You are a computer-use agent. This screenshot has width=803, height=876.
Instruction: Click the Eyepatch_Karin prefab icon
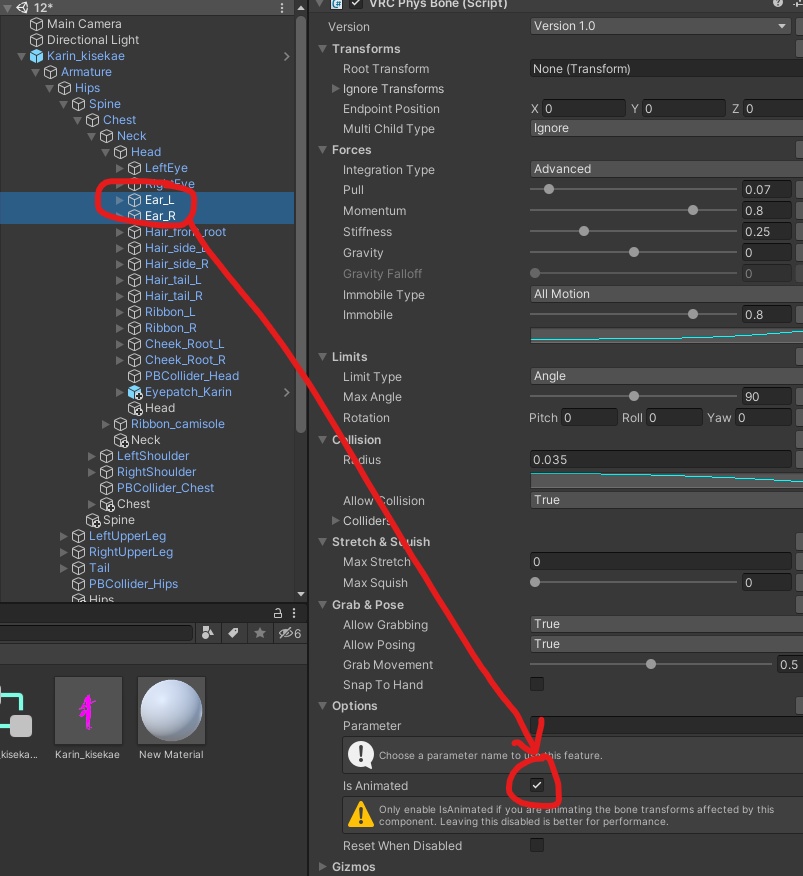[135, 392]
